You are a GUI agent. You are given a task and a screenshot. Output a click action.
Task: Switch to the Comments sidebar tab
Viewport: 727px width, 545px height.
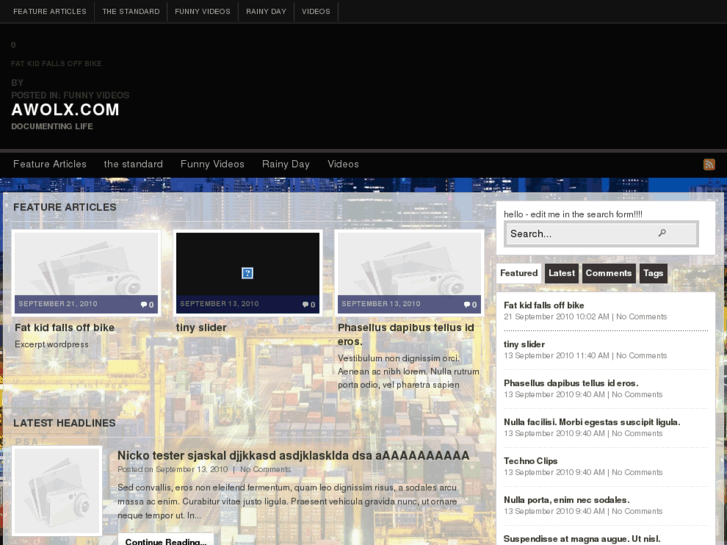pos(608,273)
